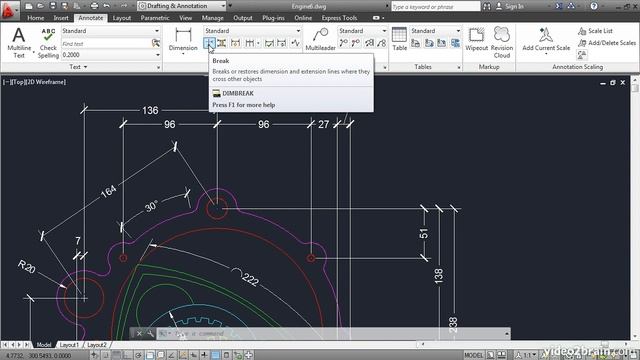The image size is (640, 360).
Task: Open the AutoCAD application menu logo
Action: click(9, 10)
